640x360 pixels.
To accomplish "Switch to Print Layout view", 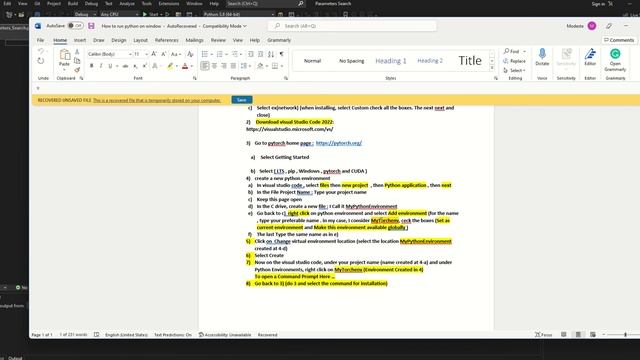I will [x=578, y=335].
